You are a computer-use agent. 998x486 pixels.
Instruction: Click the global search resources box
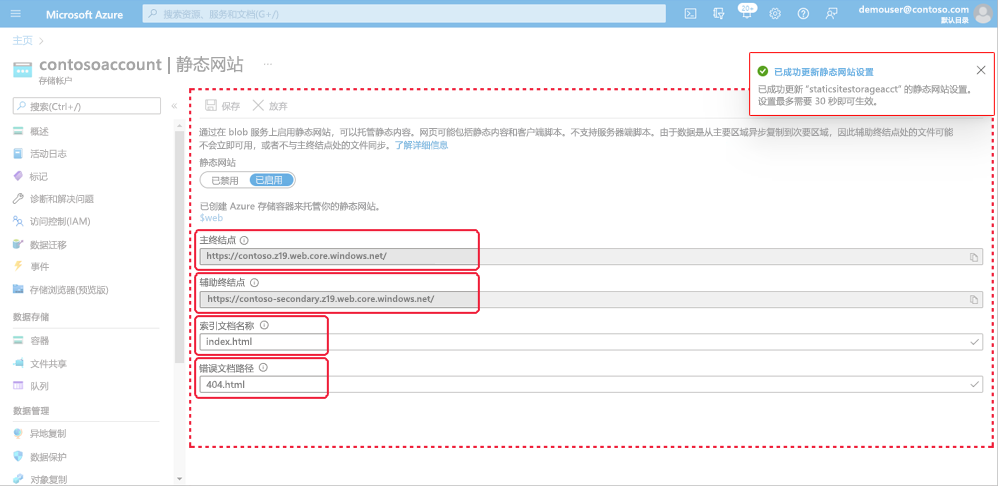click(x=404, y=13)
